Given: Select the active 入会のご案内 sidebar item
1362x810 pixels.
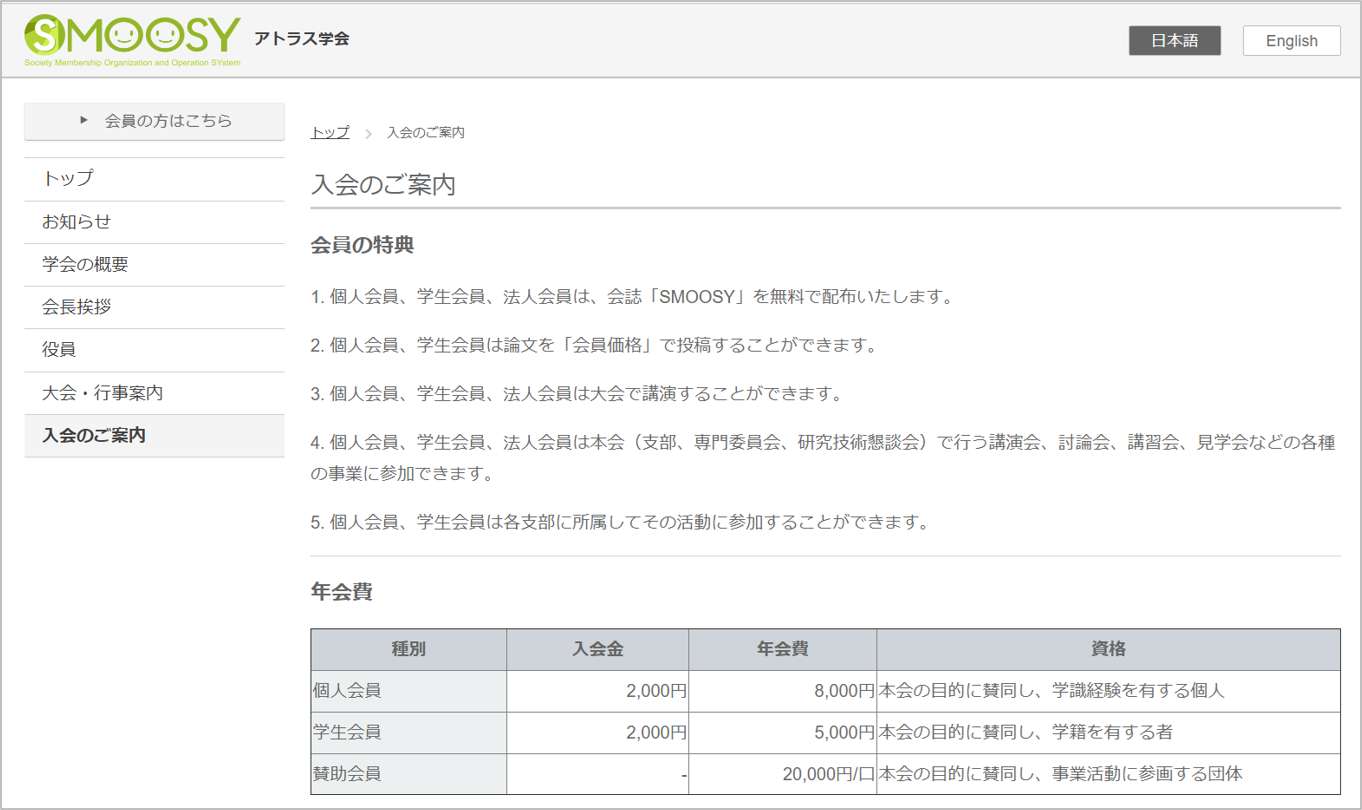Looking at the screenshot, I should (x=94, y=436).
